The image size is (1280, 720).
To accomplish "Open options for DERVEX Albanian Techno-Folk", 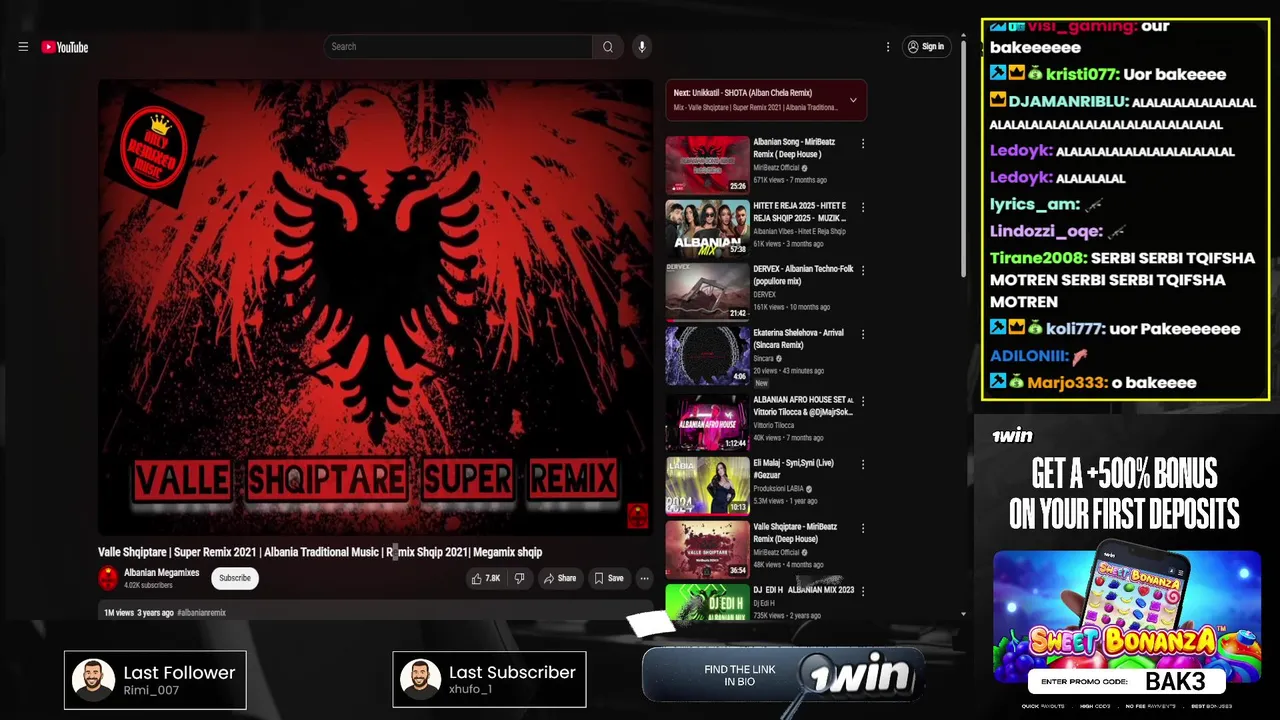I will [x=863, y=271].
